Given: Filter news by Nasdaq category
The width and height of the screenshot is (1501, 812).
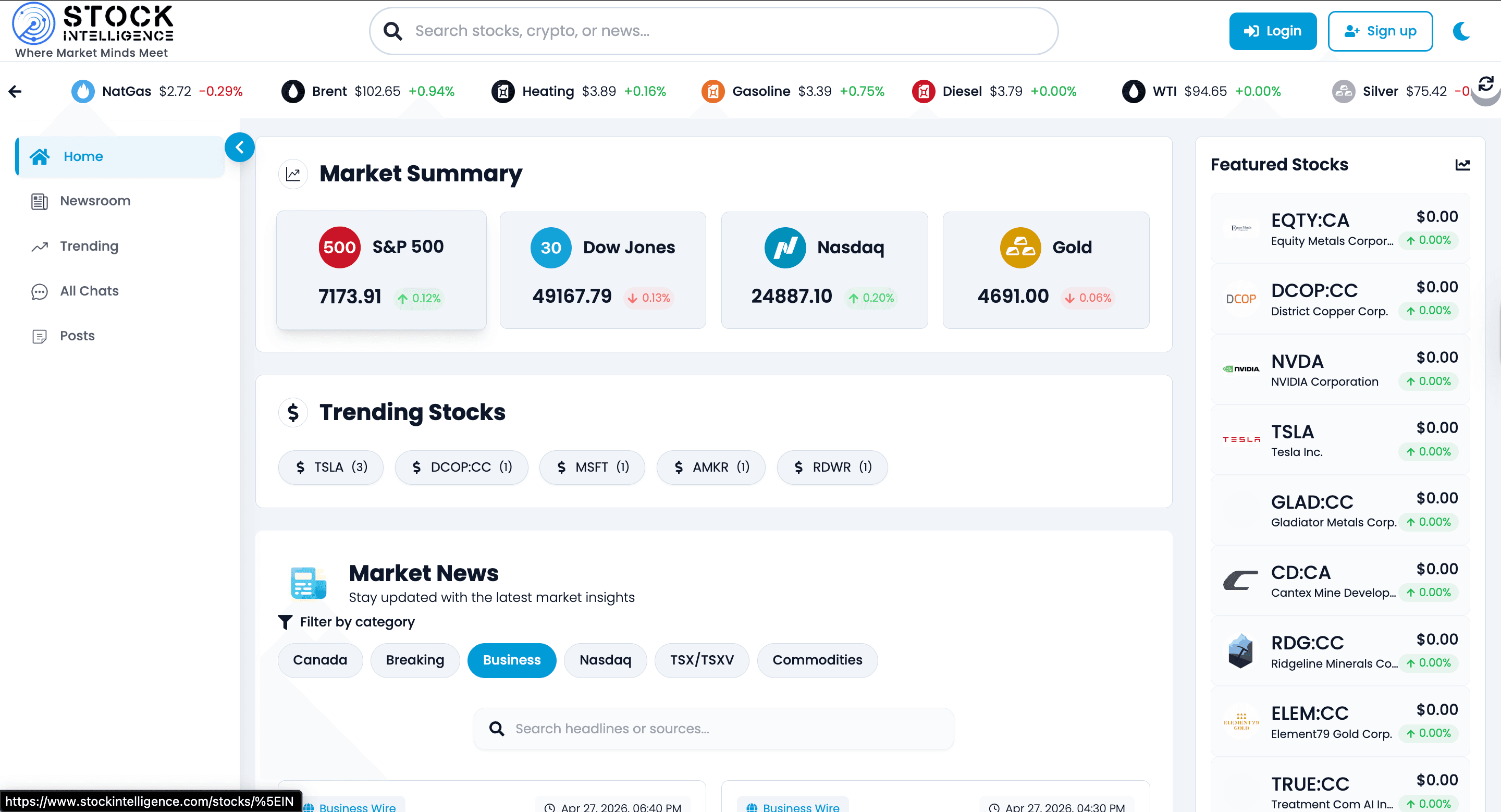Looking at the screenshot, I should tap(606, 660).
